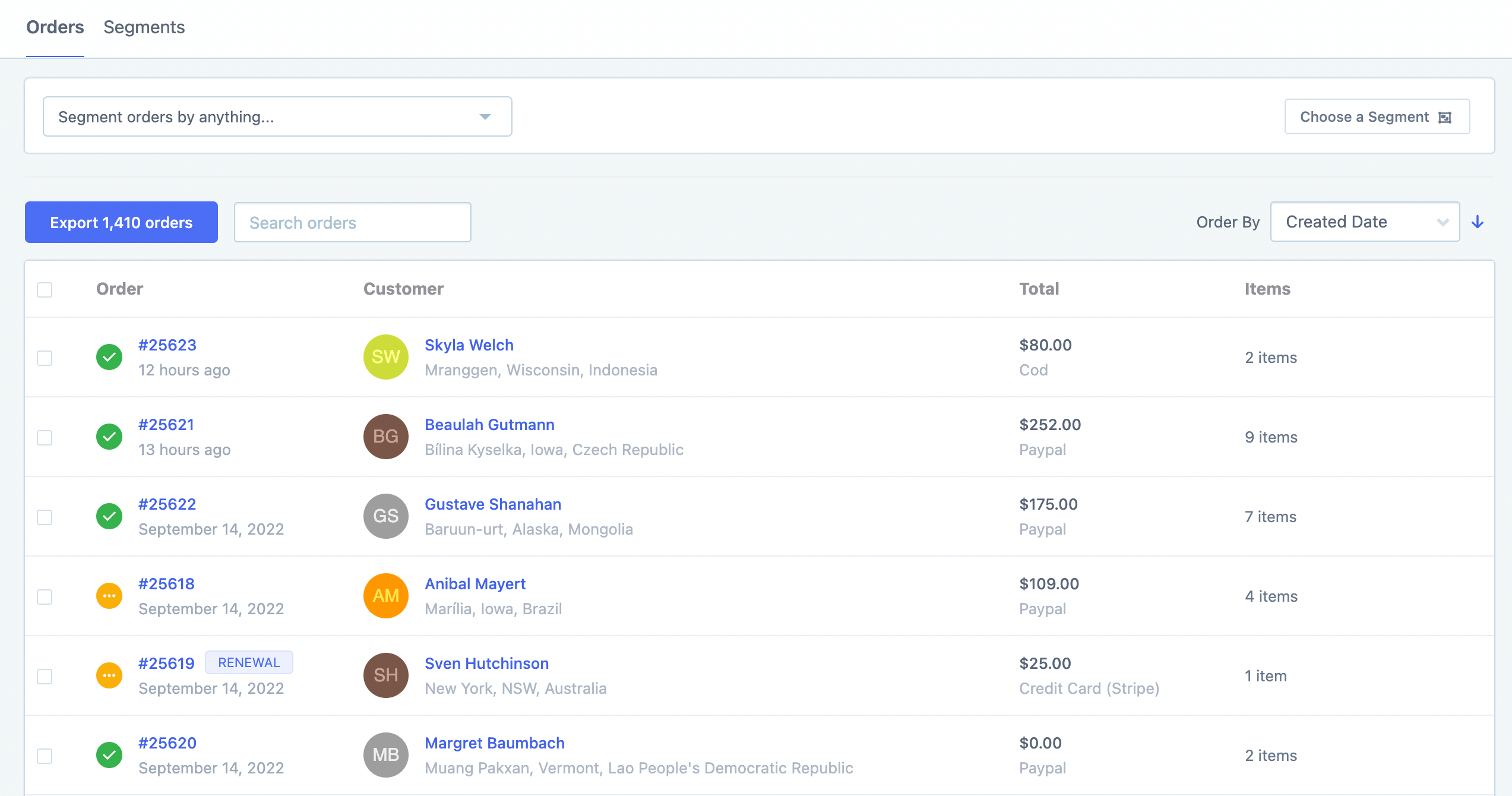This screenshot has height=796, width=1512.
Task: Select the Orders tab
Action: (x=55, y=27)
